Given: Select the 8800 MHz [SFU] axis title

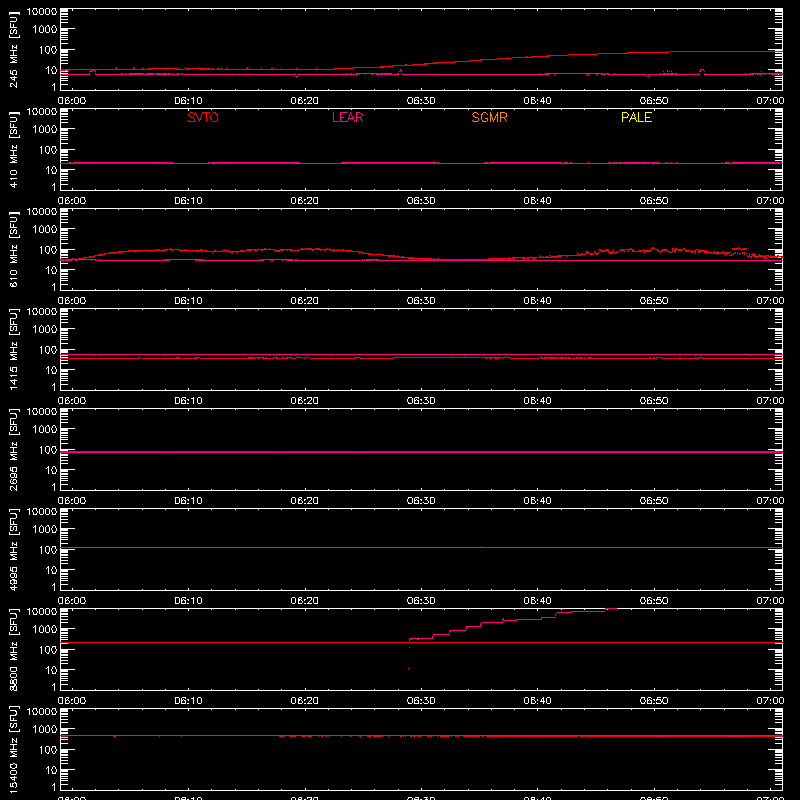Looking at the screenshot, I should click(x=14, y=649).
